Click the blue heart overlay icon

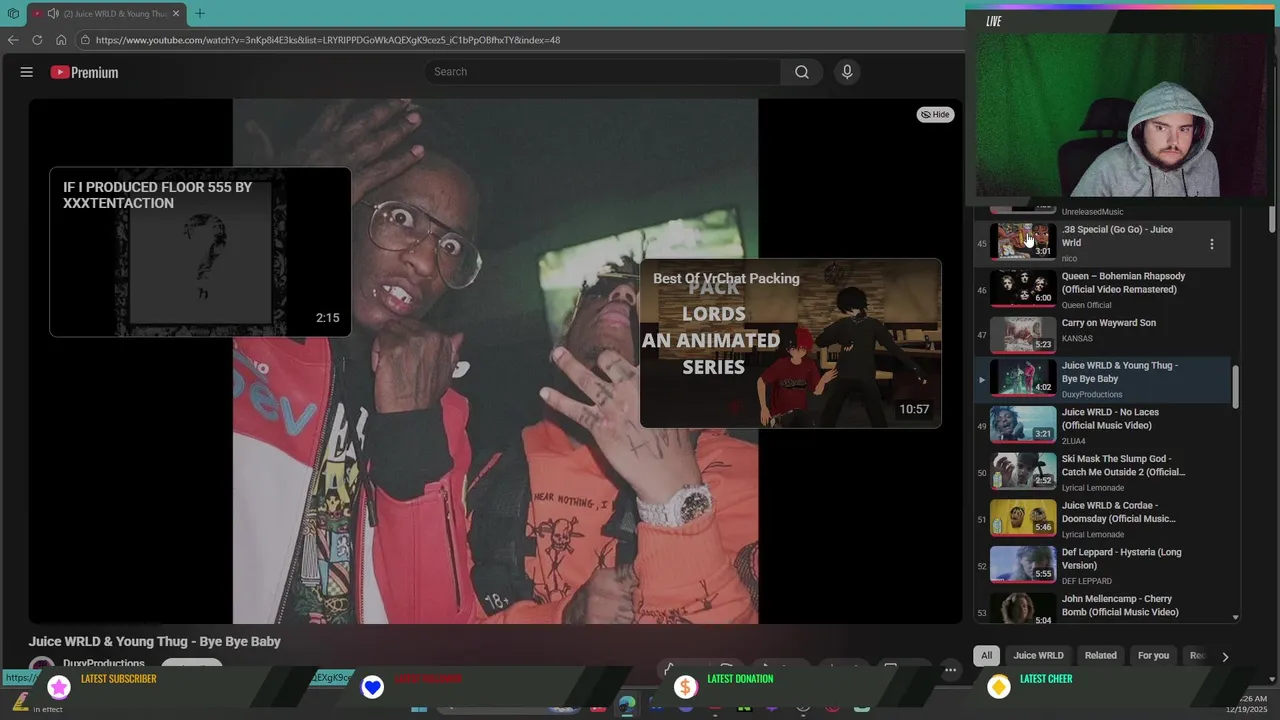[372, 687]
